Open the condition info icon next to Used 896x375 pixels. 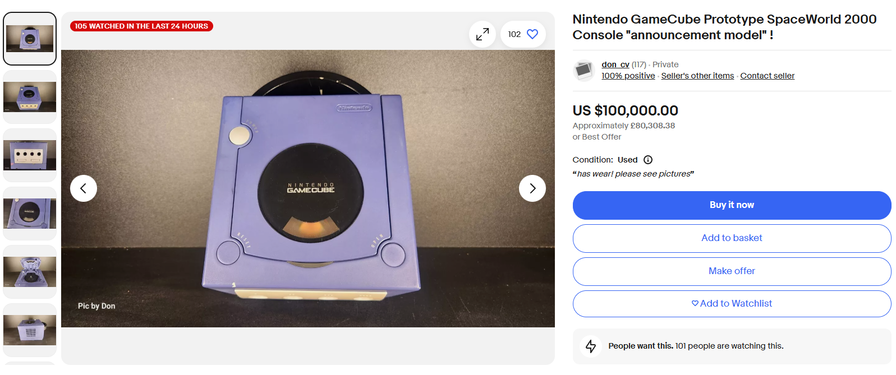pos(648,160)
